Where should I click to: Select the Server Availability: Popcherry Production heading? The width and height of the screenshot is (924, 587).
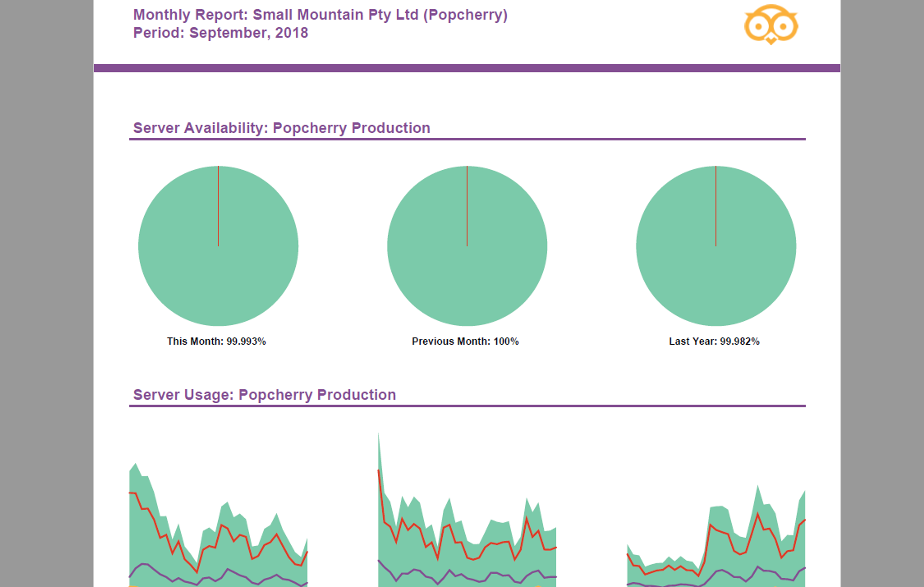tap(282, 128)
